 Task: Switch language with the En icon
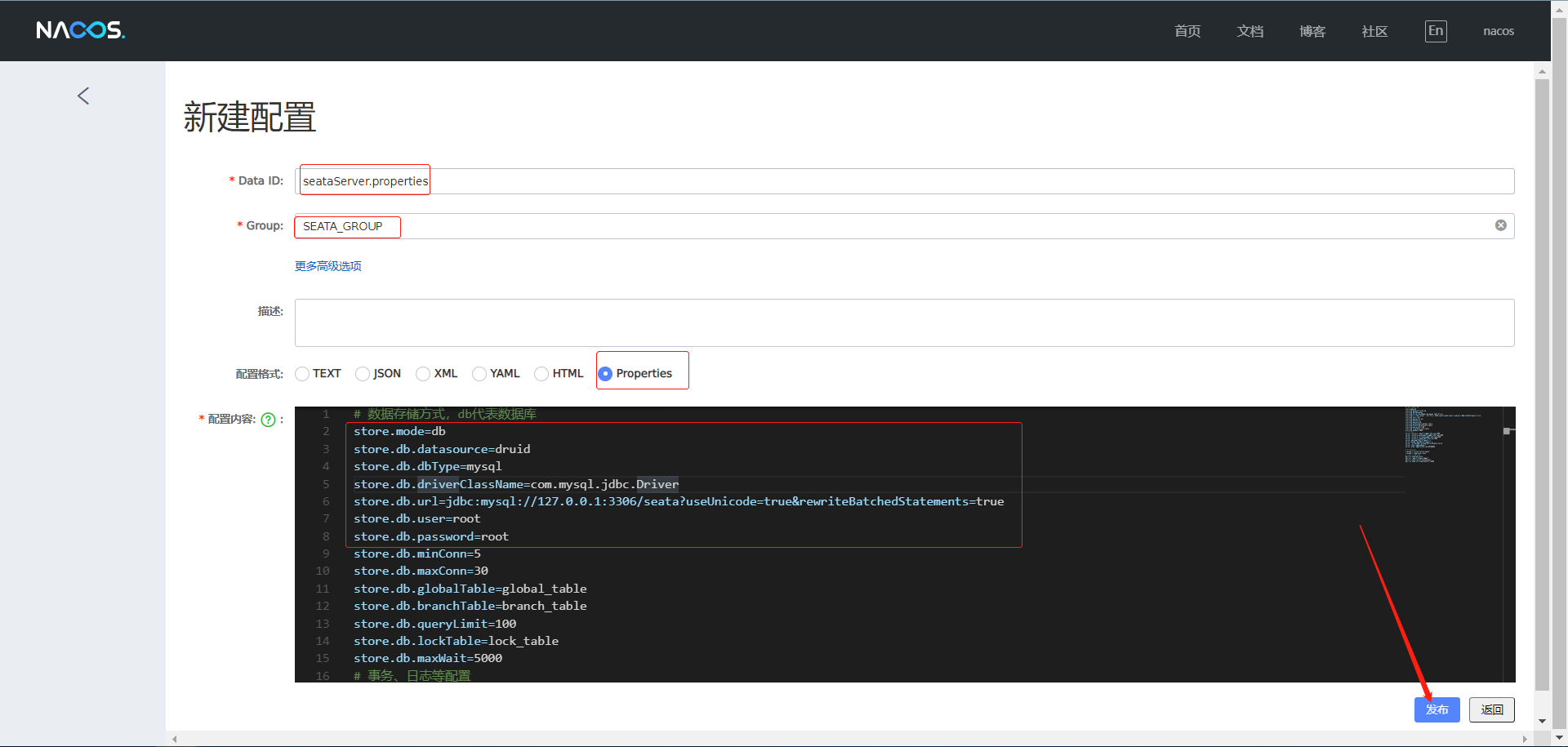[1435, 31]
